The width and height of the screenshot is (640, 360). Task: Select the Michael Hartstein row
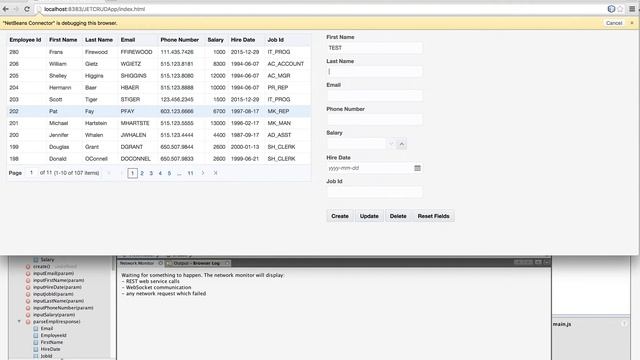click(x=159, y=123)
